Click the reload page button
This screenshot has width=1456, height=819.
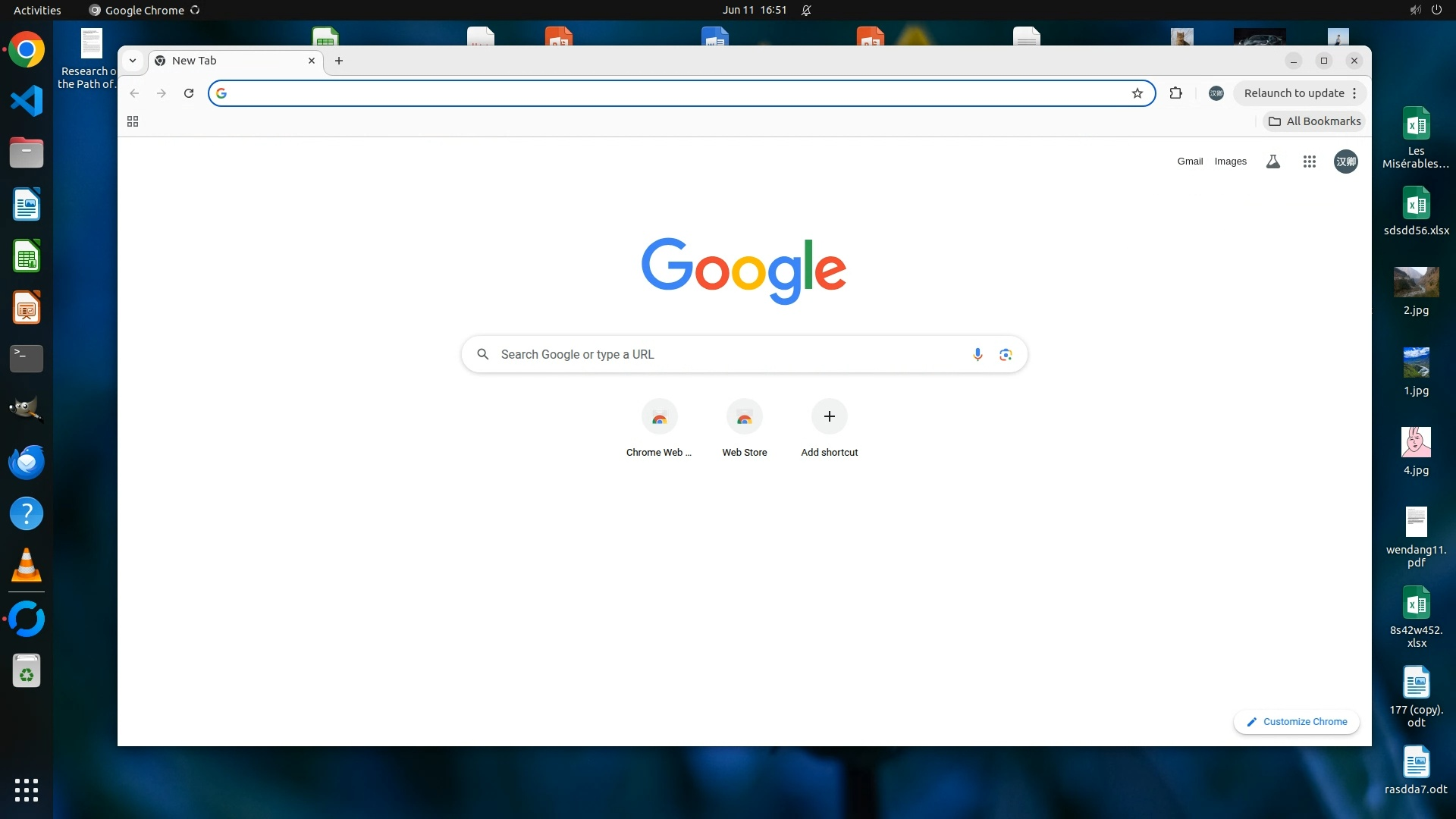[x=189, y=93]
